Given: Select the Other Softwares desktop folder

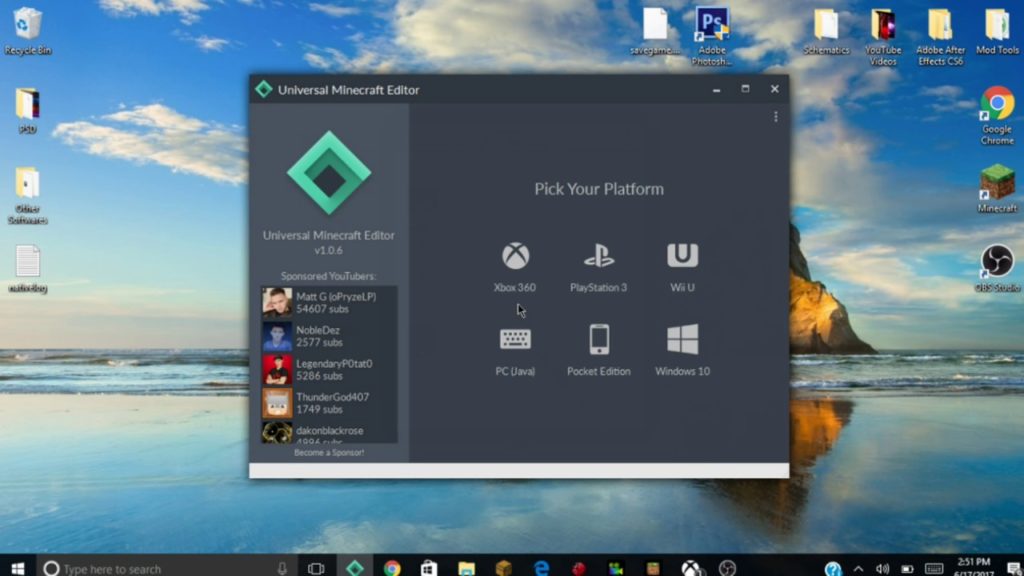Looking at the screenshot, I should pos(27,195).
